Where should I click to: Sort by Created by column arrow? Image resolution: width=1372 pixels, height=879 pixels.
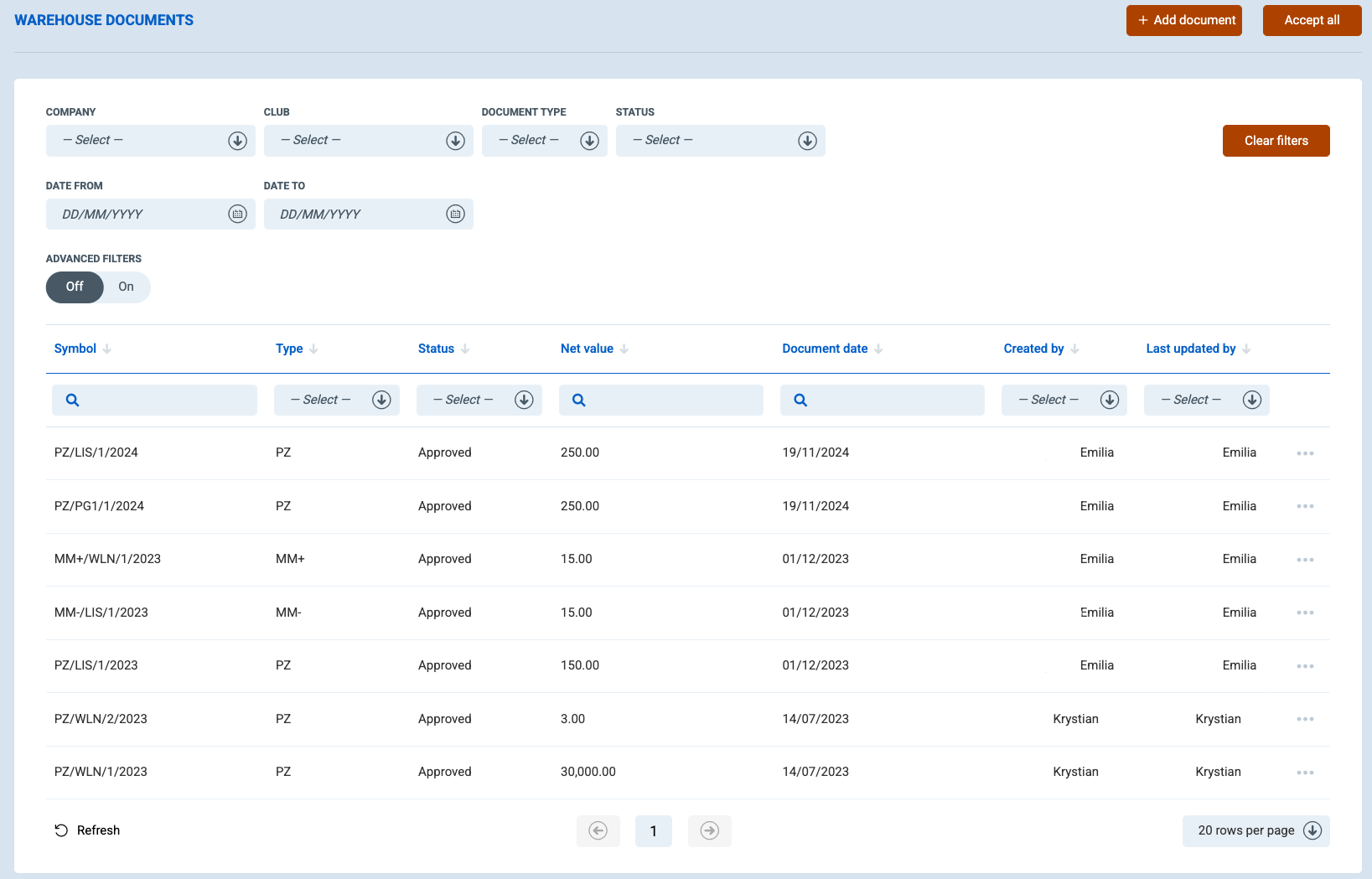tap(1074, 349)
